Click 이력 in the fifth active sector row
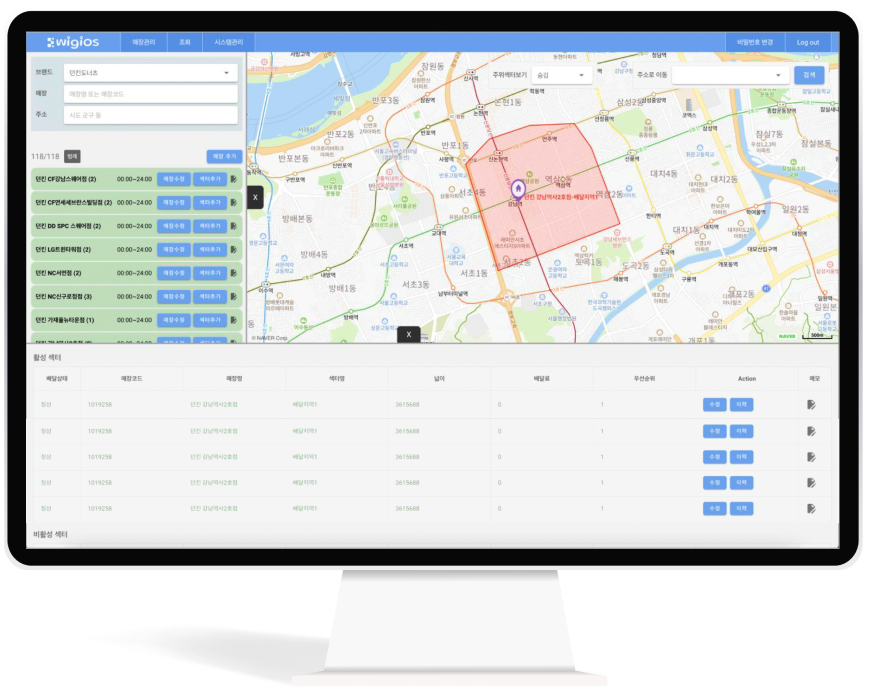Image resolution: width=869 pixels, height=689 pixels. (x=742, y=508)
